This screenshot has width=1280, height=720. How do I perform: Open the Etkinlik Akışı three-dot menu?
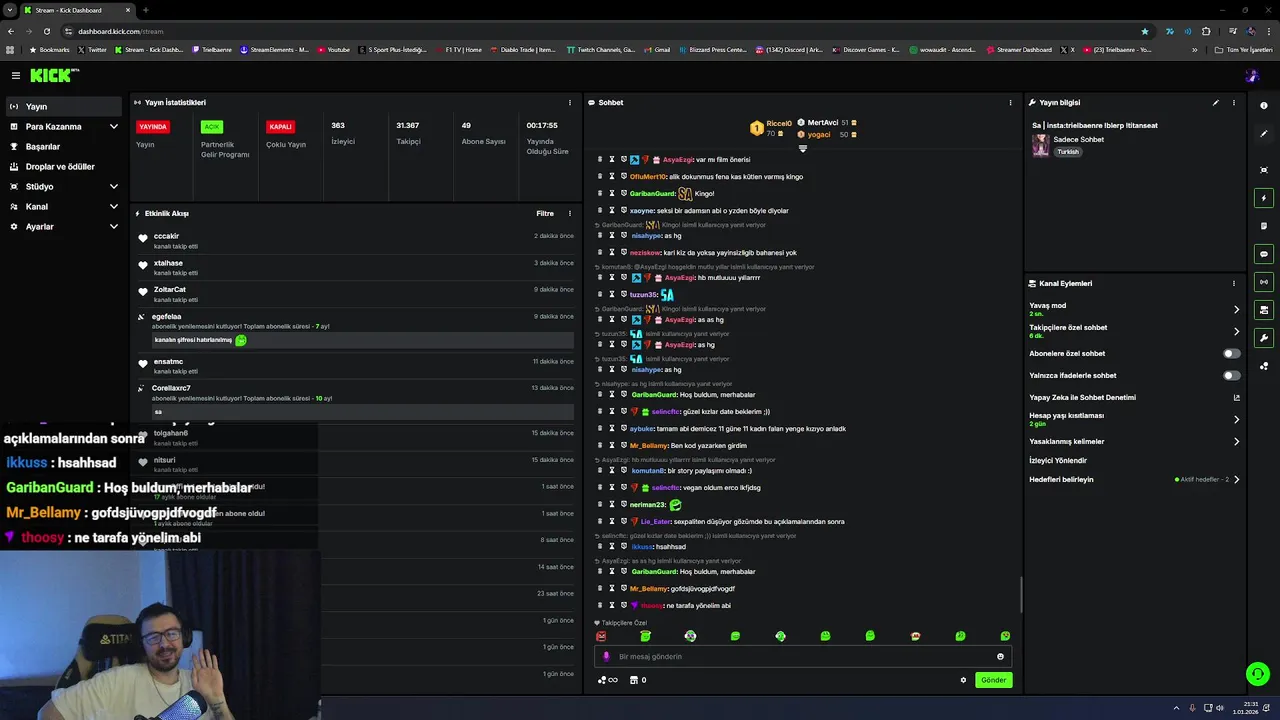[x=570, y=213]
